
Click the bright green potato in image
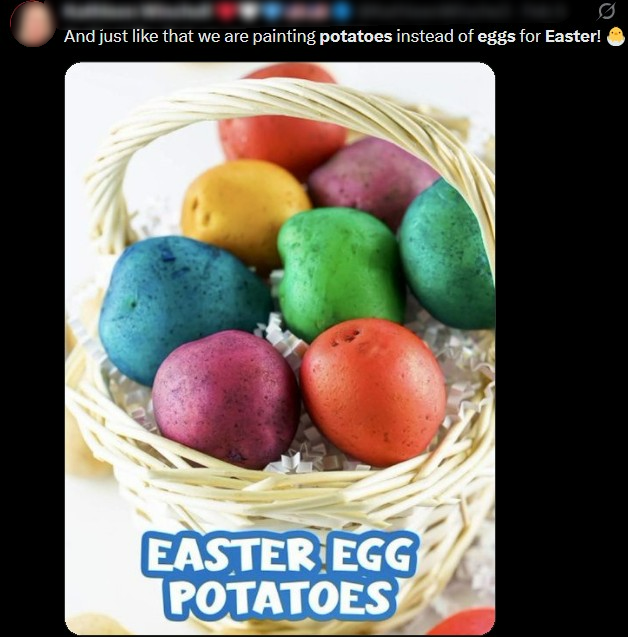339,273
